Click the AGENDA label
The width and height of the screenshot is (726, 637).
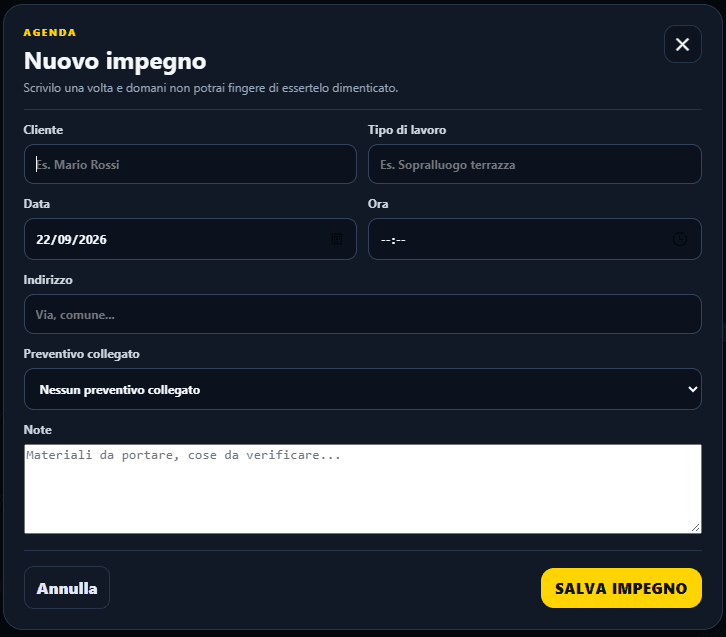tap(50, 32)
